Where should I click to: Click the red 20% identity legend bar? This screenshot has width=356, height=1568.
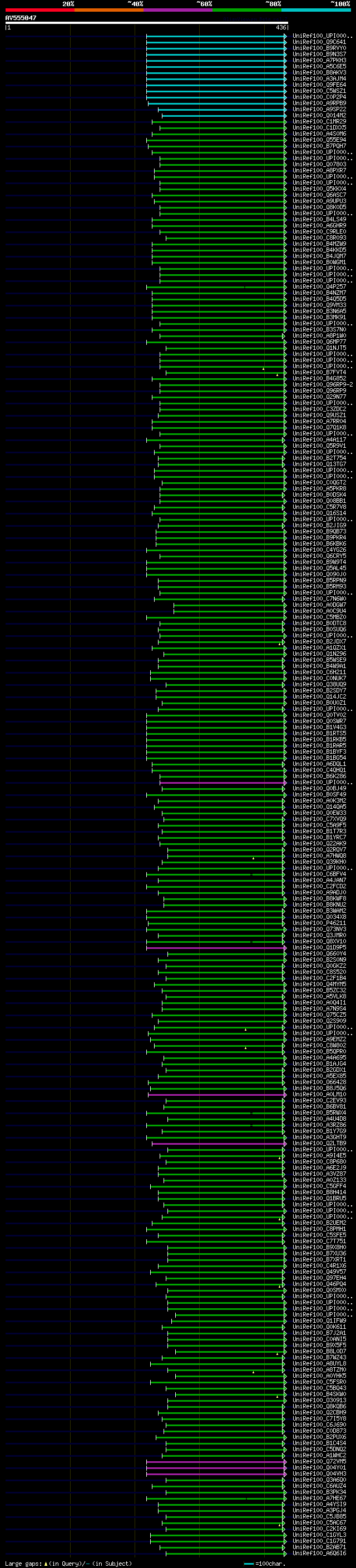39,10
